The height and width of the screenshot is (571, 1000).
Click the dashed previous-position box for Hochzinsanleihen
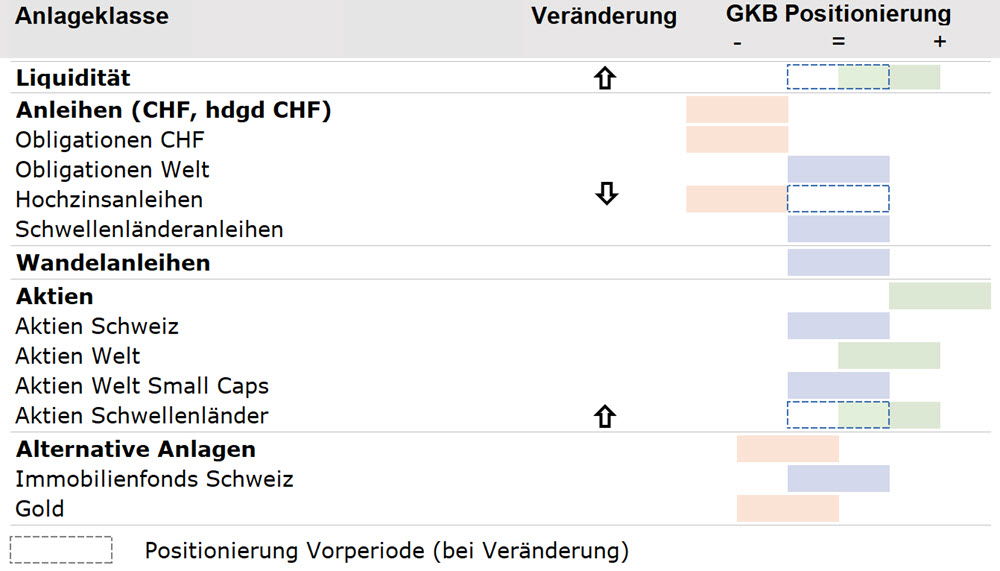pyautogui.click(x=838, y=198)
